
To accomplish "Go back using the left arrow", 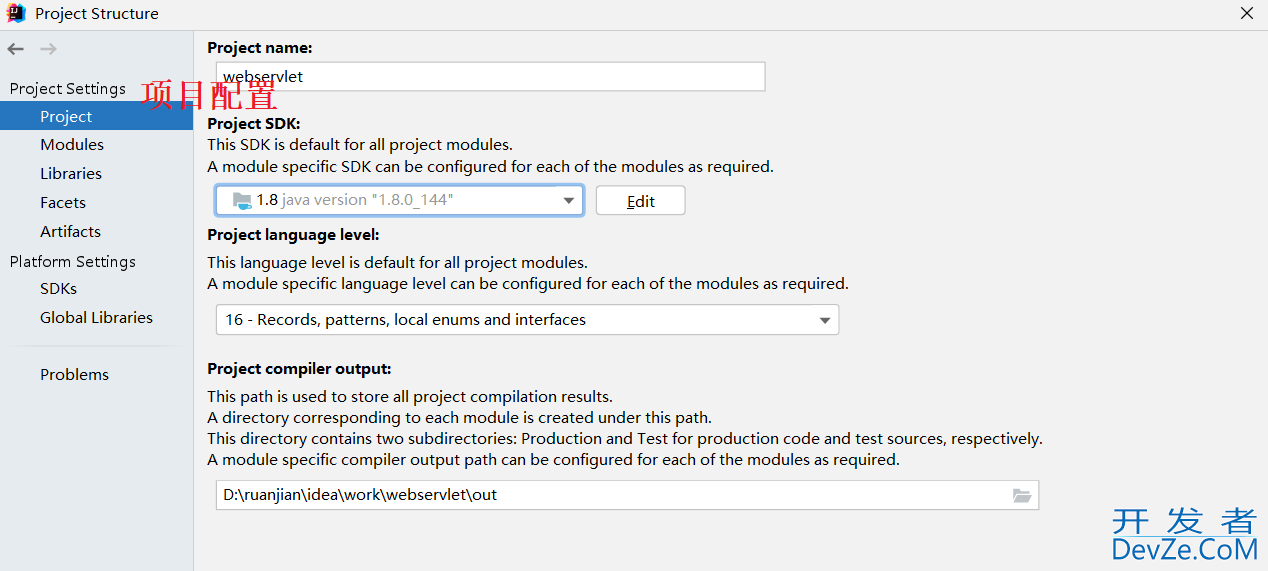I will point(15,49).
